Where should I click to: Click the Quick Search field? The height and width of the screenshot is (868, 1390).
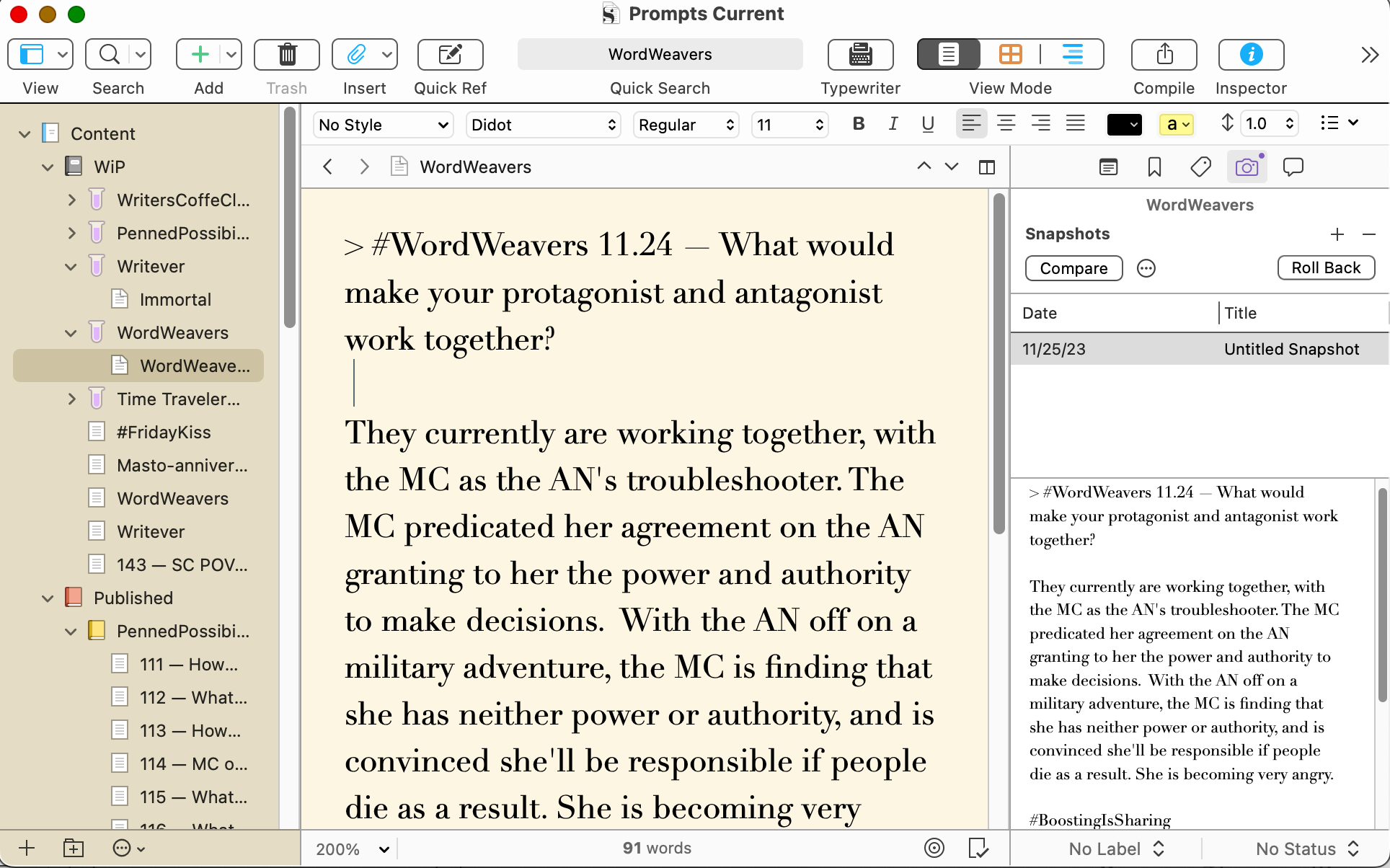pyautogui.click(x=660, y=54)
